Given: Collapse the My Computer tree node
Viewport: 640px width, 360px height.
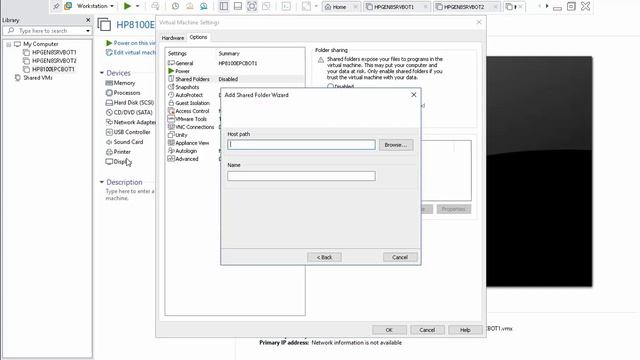Looking at the screenshot, I should (x=8, y=44).
